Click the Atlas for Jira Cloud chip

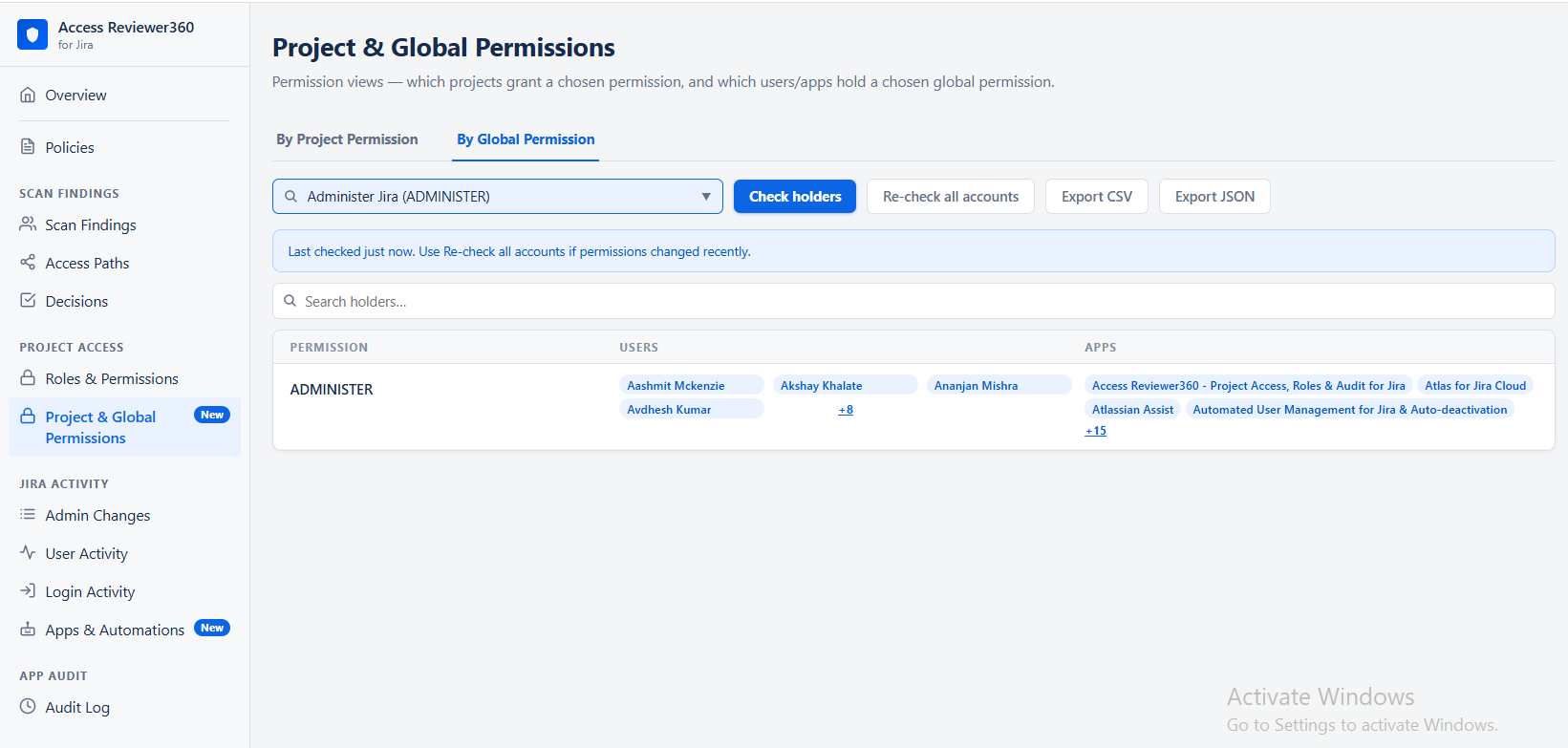click(1475, 385)
